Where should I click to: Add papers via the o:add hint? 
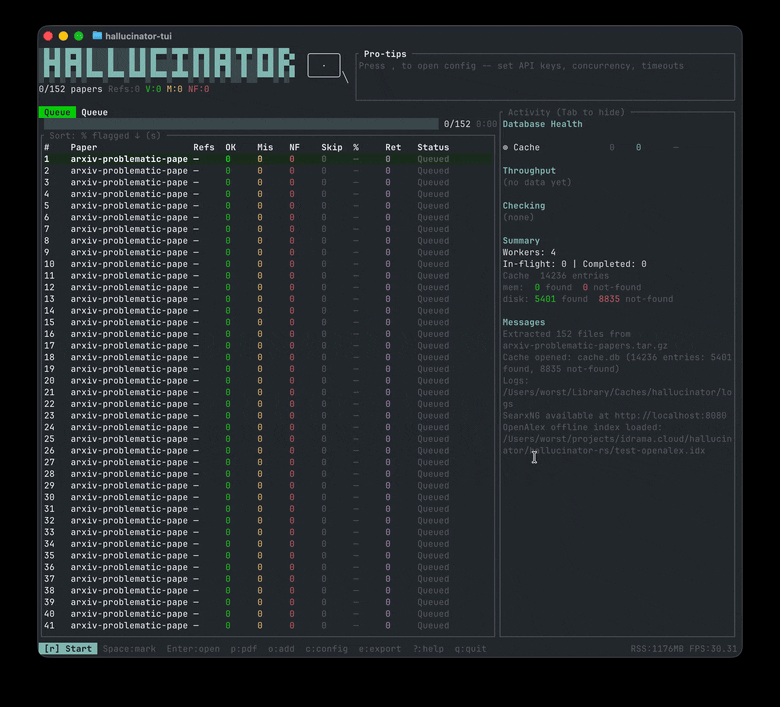[281, 649]
